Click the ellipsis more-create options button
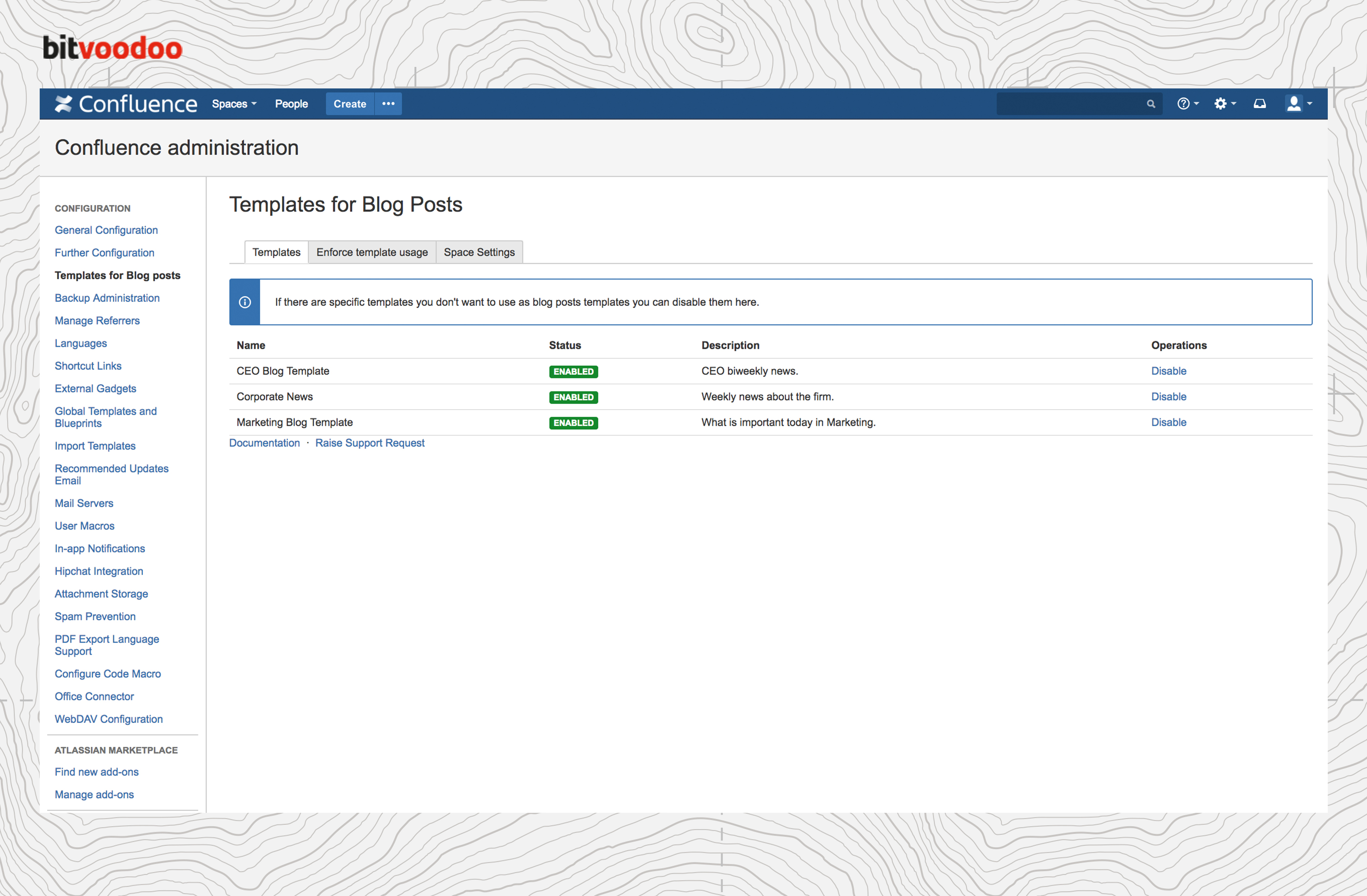 coord(388,104)
